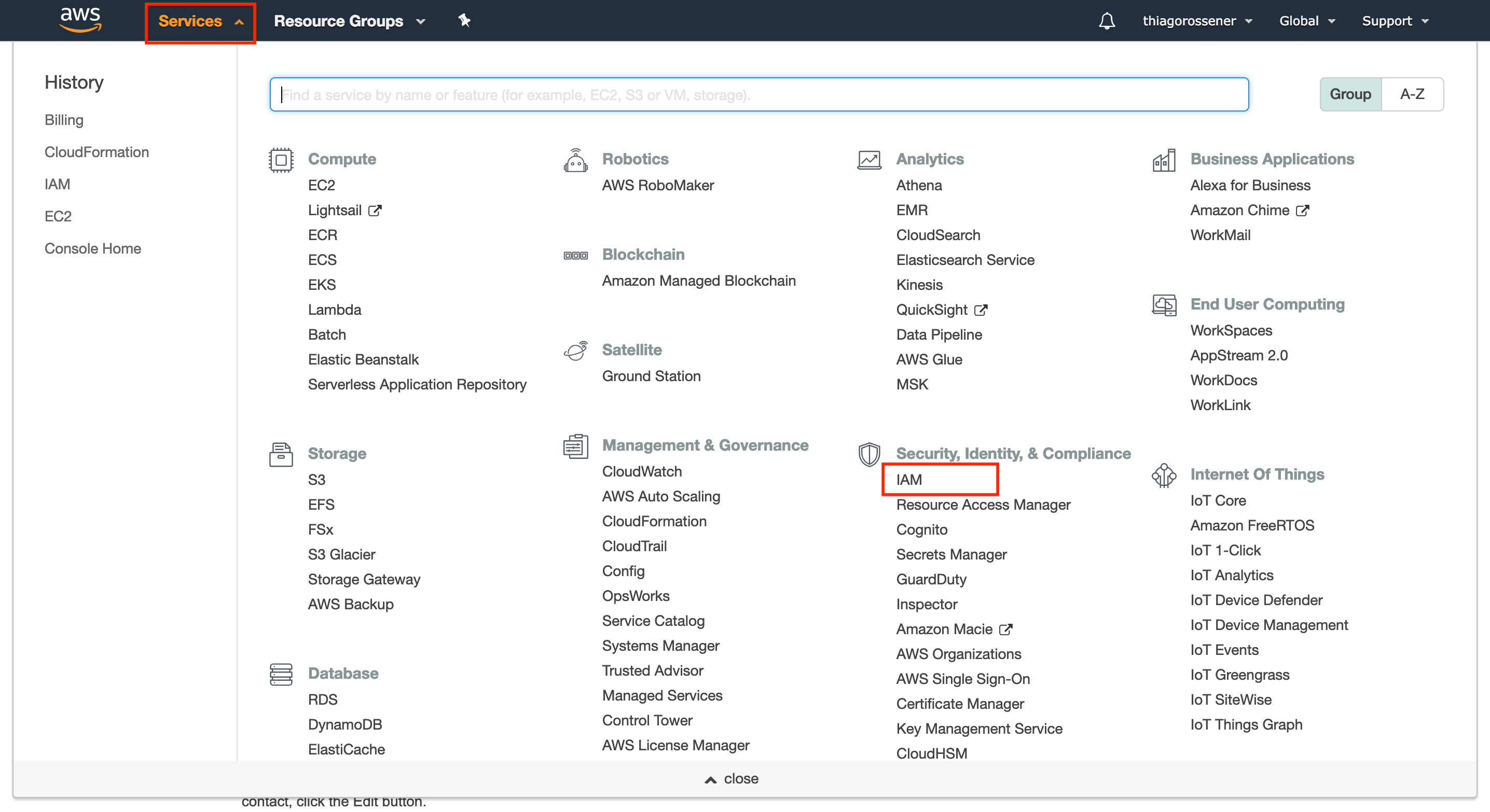Image resolution: width=1490 pixels, height=812 pixels.
Task: Open the Kinesis service
Action: 920,285
